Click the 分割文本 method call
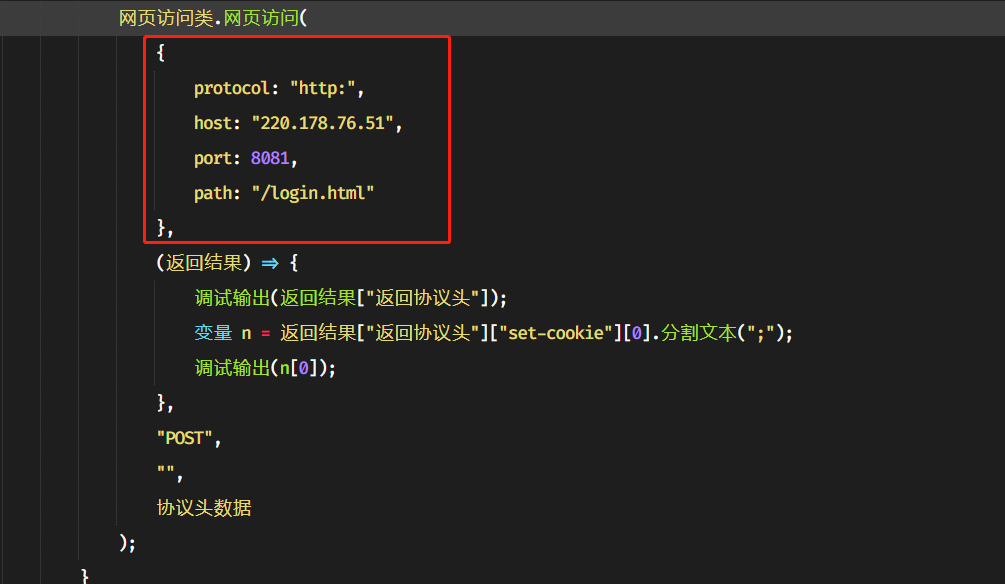1005x584 pixels. click(699, 333)
